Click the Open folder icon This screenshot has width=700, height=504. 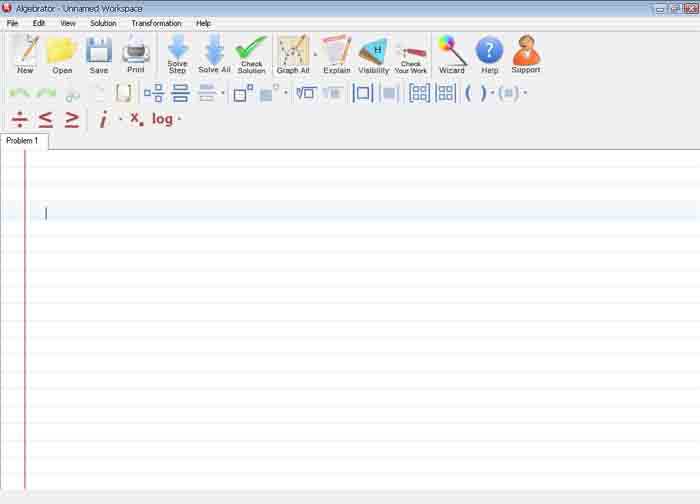coord(62,54)
